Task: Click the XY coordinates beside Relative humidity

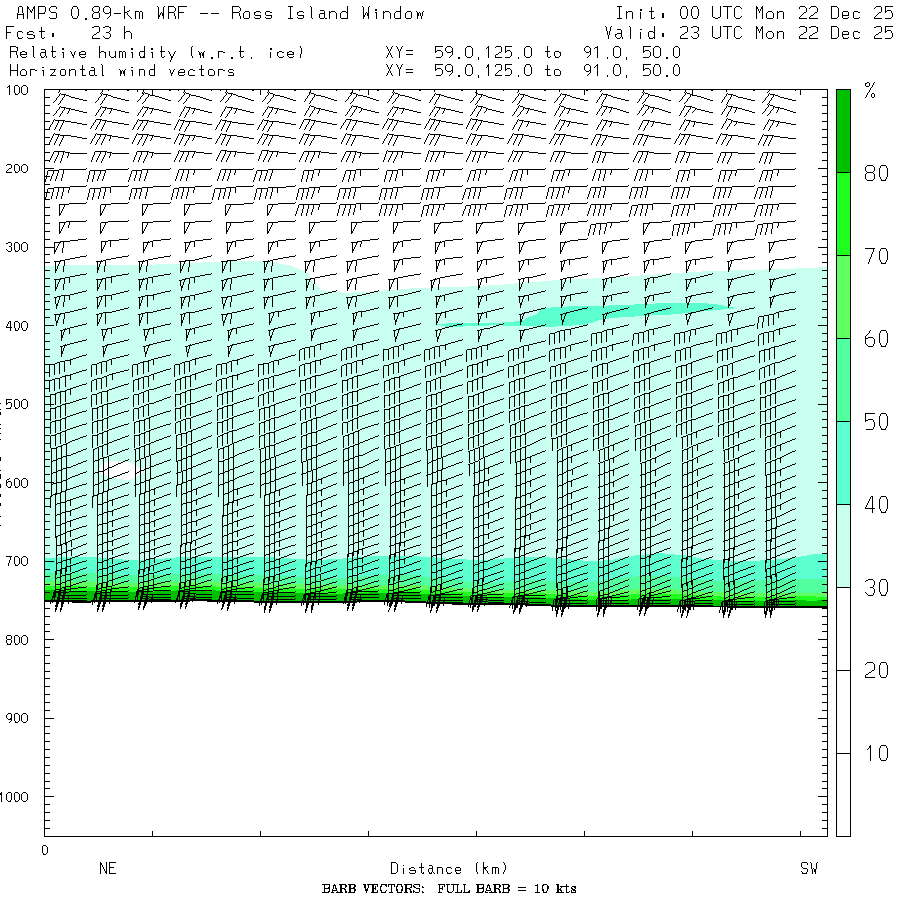Action: point(533,53)
